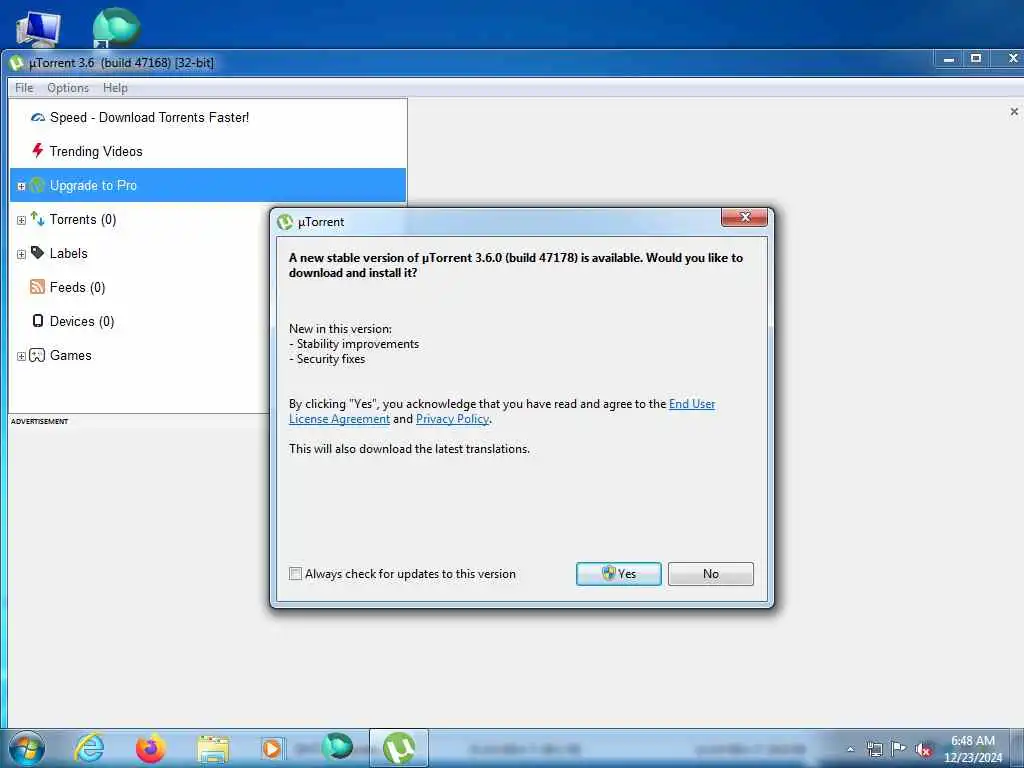Launch Firefox from the taskbar
This screenshot has width=1024, height=768.
[150, 748]
